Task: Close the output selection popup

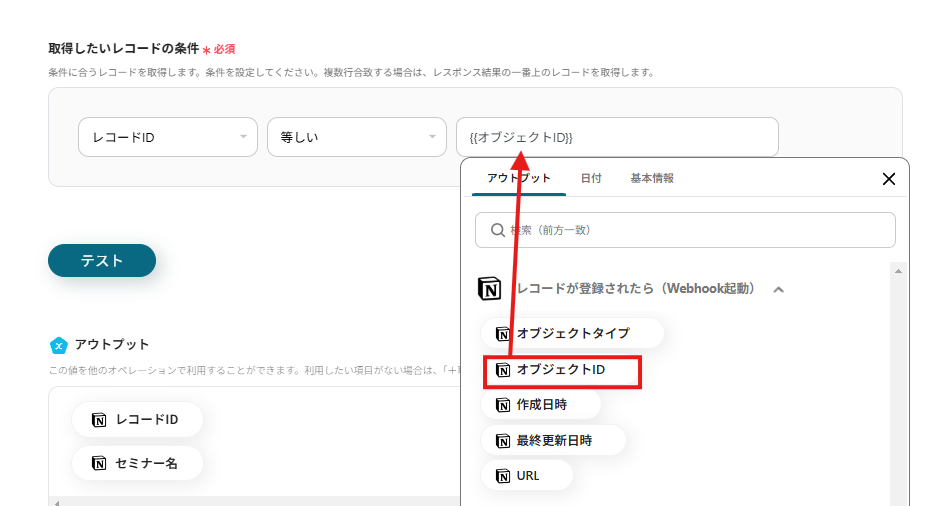Action: (889, 179)
